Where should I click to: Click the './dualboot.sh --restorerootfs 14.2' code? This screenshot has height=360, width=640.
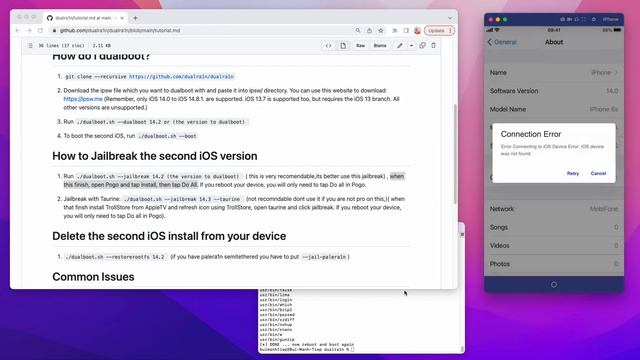click(115, 257)
